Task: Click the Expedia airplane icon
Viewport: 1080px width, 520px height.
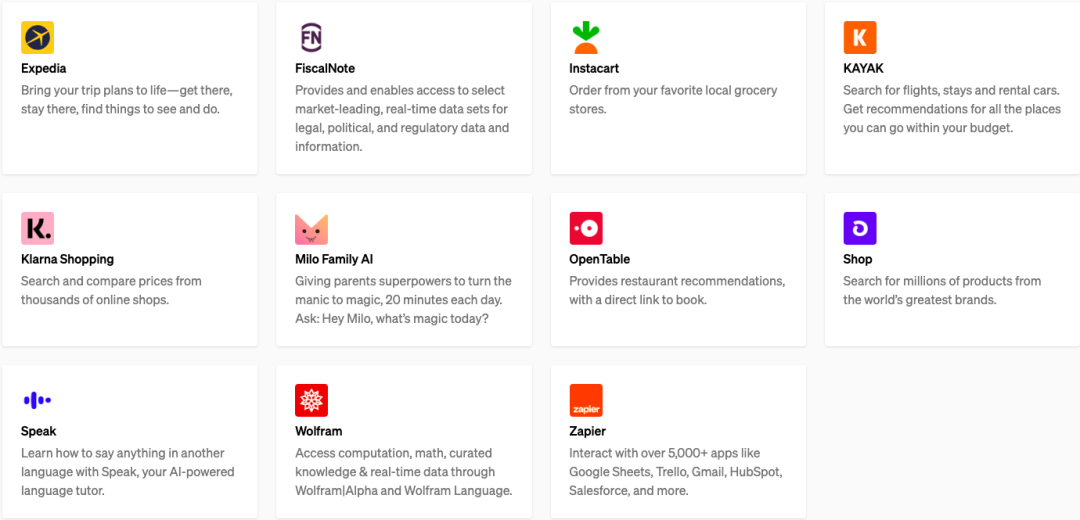Action: click(x=37, y=38)
